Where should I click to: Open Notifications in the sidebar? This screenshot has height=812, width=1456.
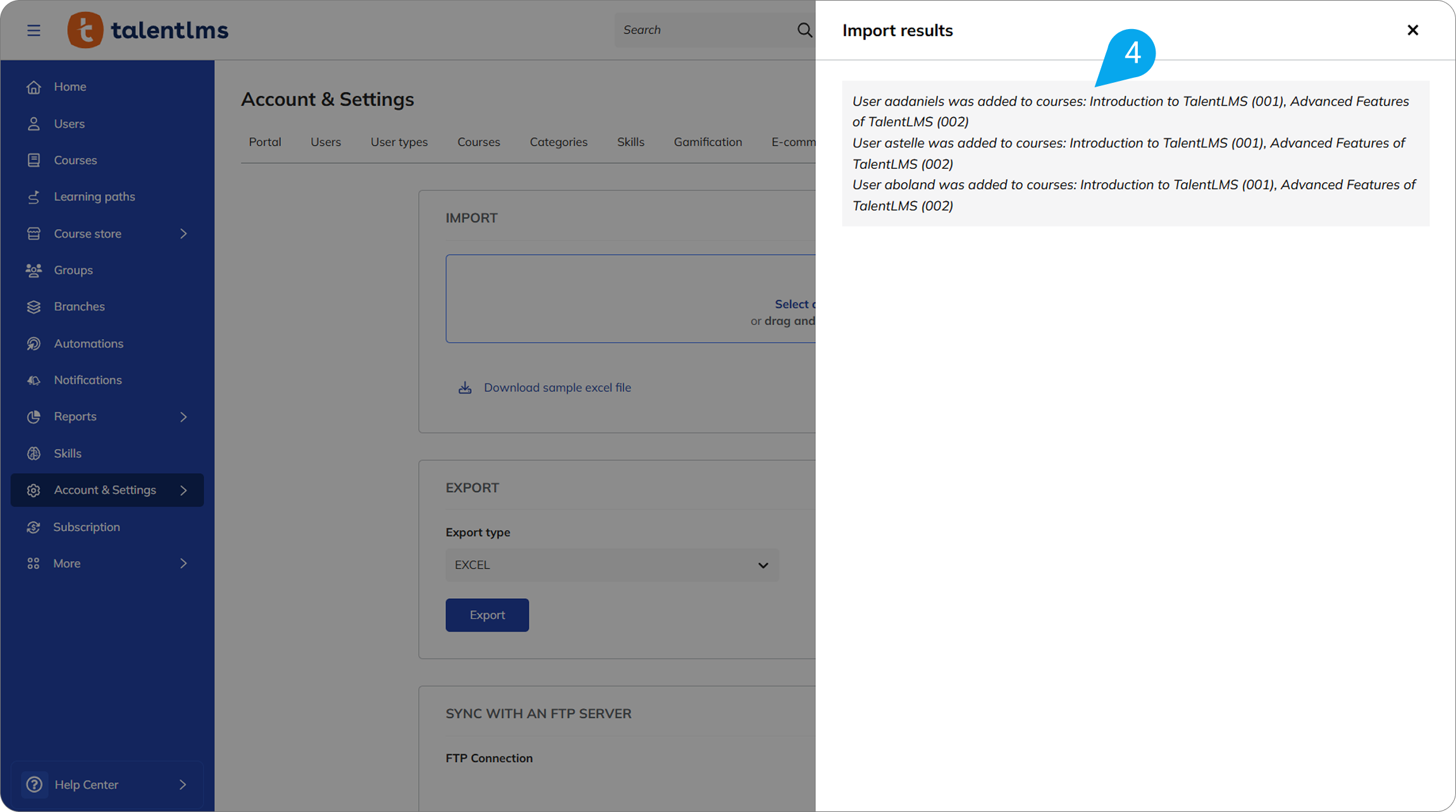87,380
